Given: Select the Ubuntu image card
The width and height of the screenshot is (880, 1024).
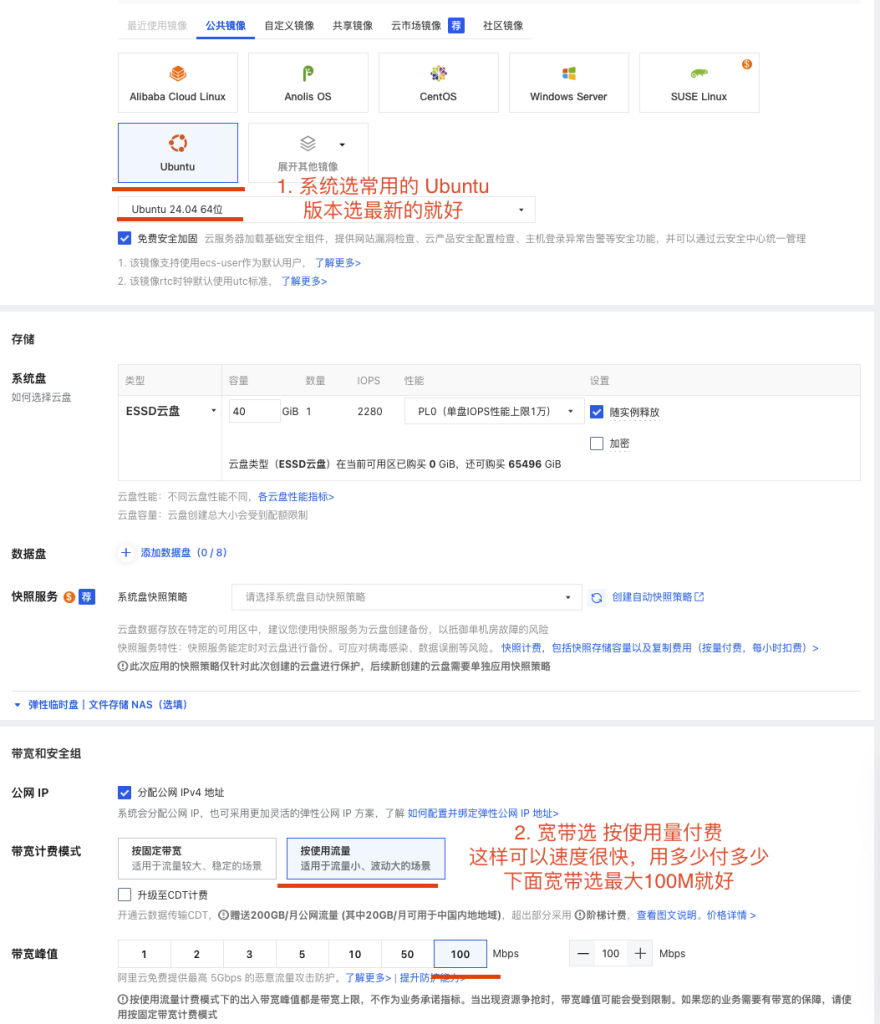Looking at the screenshot, I should click(178, 153).
